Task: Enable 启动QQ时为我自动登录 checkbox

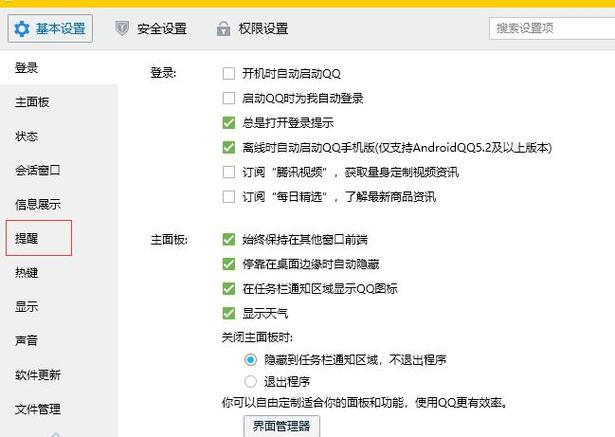Action: (229, 98)
